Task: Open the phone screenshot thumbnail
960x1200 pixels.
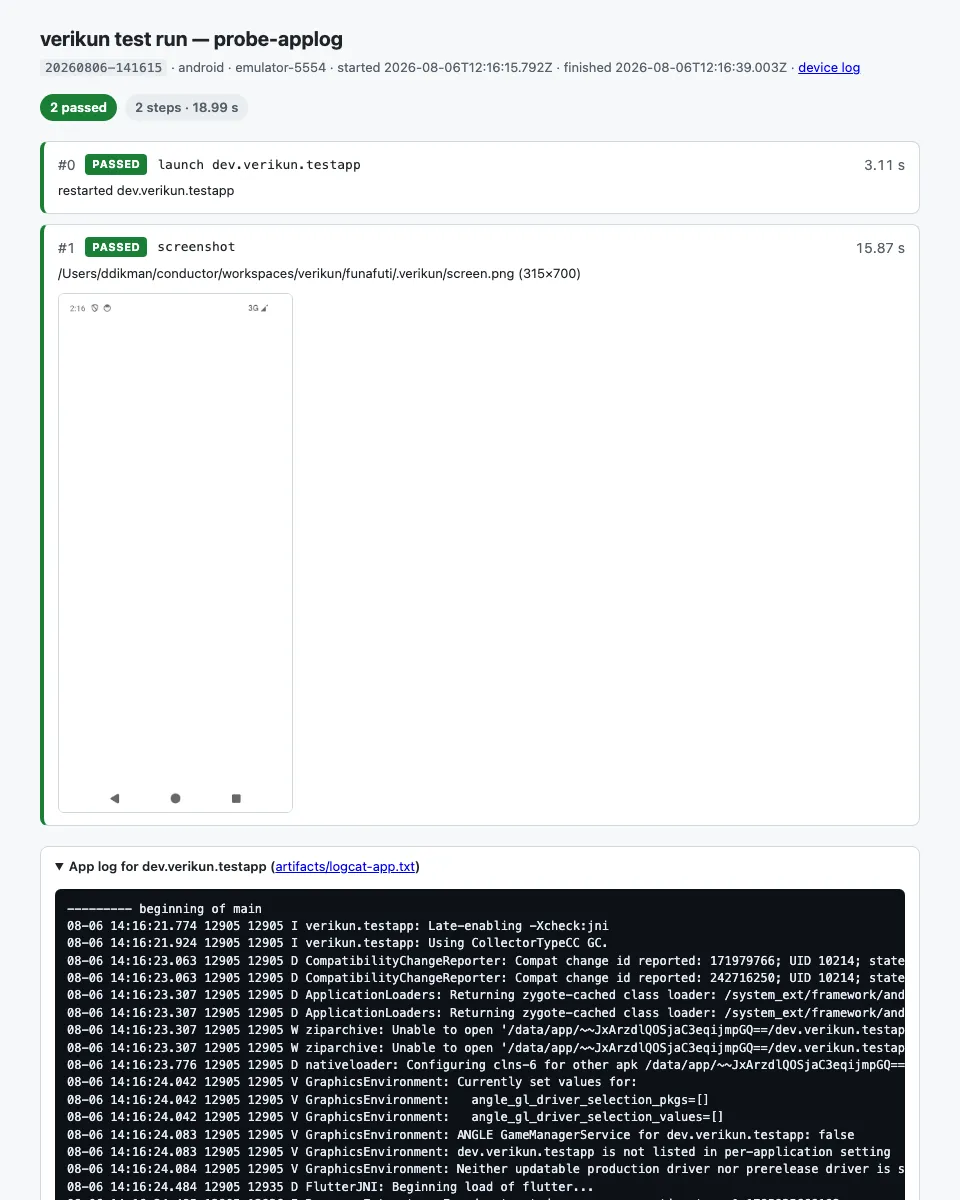Action: pyautogui.click(x=175, y=553)
